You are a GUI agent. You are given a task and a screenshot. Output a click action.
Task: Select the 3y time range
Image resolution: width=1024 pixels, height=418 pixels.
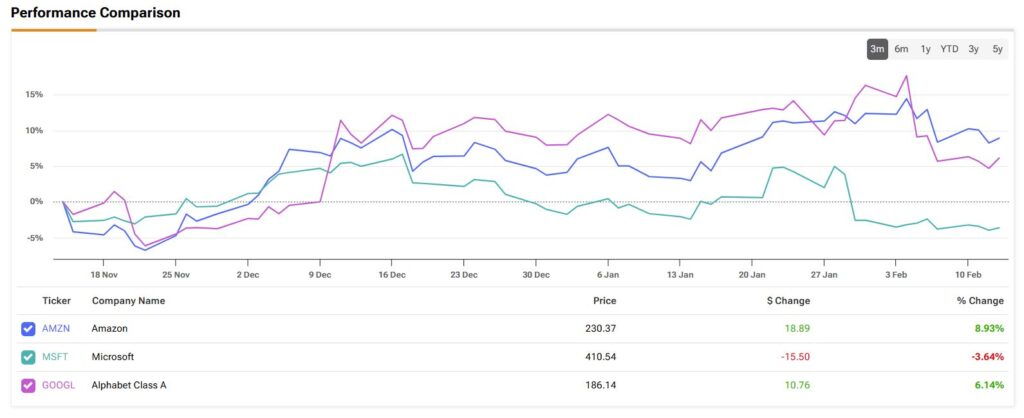tap(974, 49)
